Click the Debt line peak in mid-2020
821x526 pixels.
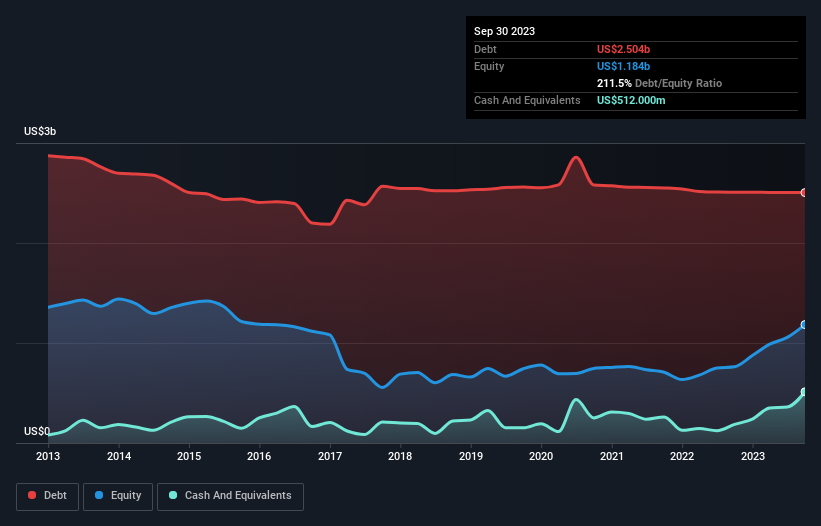[576, 157]
